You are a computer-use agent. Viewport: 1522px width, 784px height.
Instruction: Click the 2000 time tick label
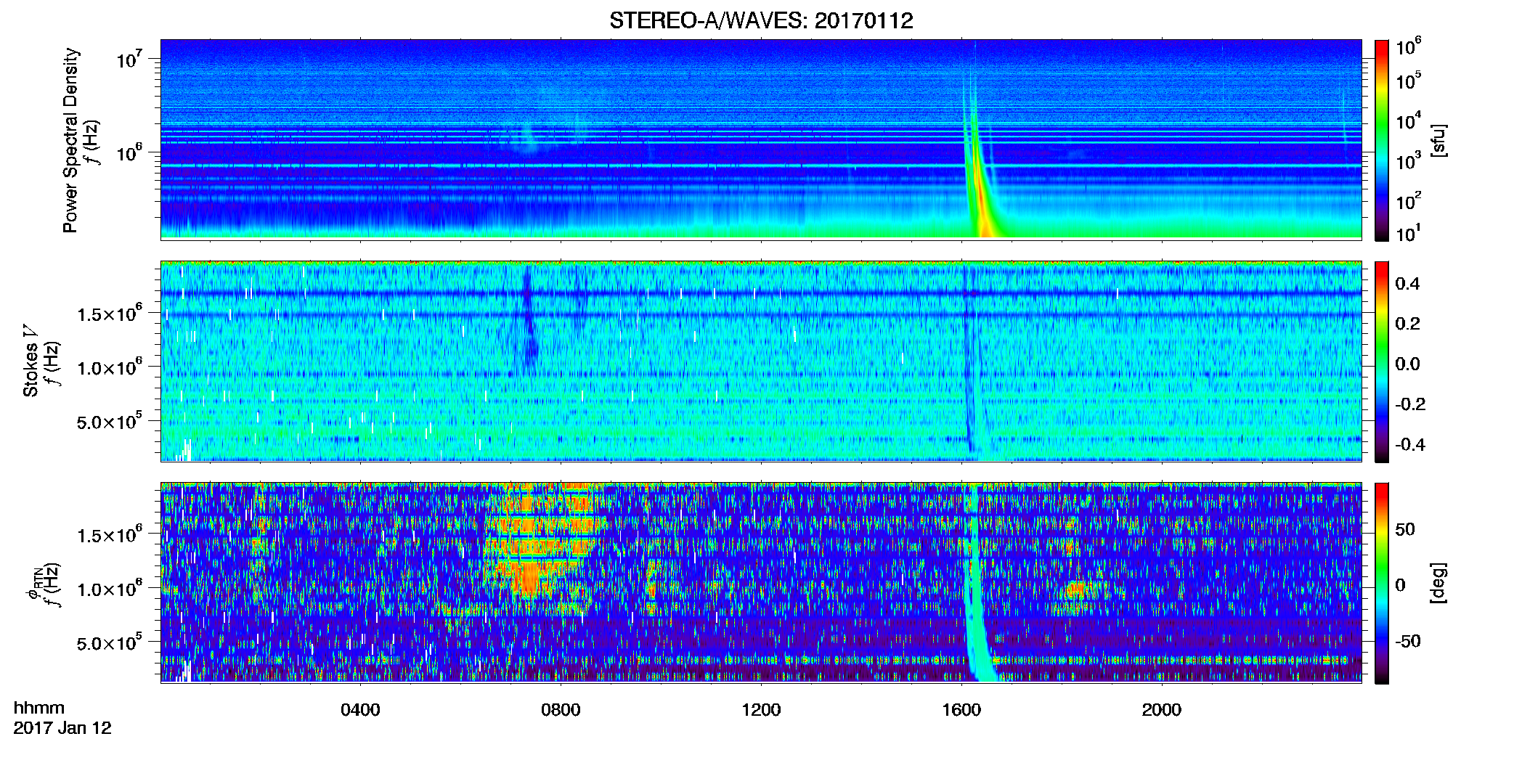1162,709
